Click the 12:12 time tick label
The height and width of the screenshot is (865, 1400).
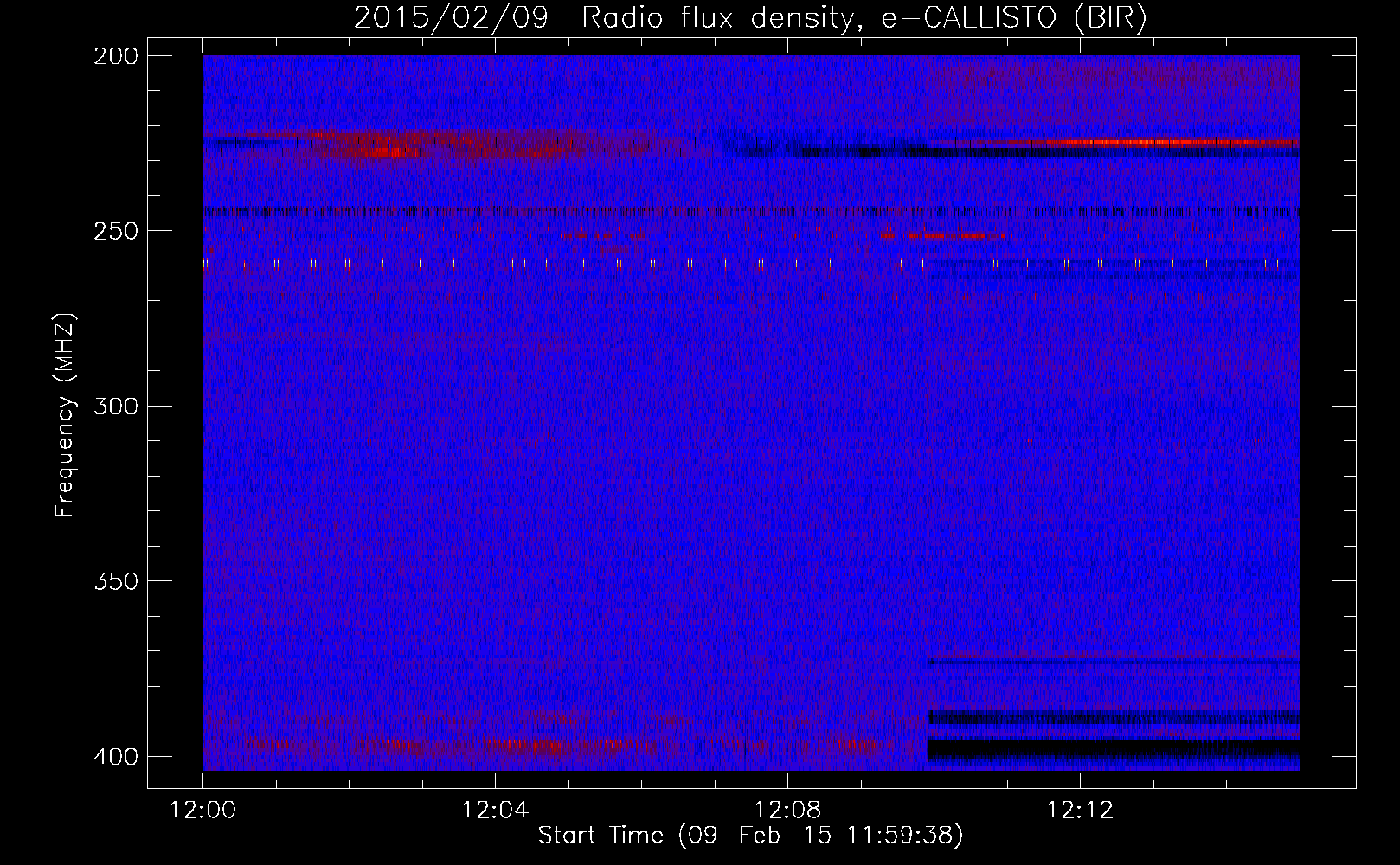[1080, 811]
